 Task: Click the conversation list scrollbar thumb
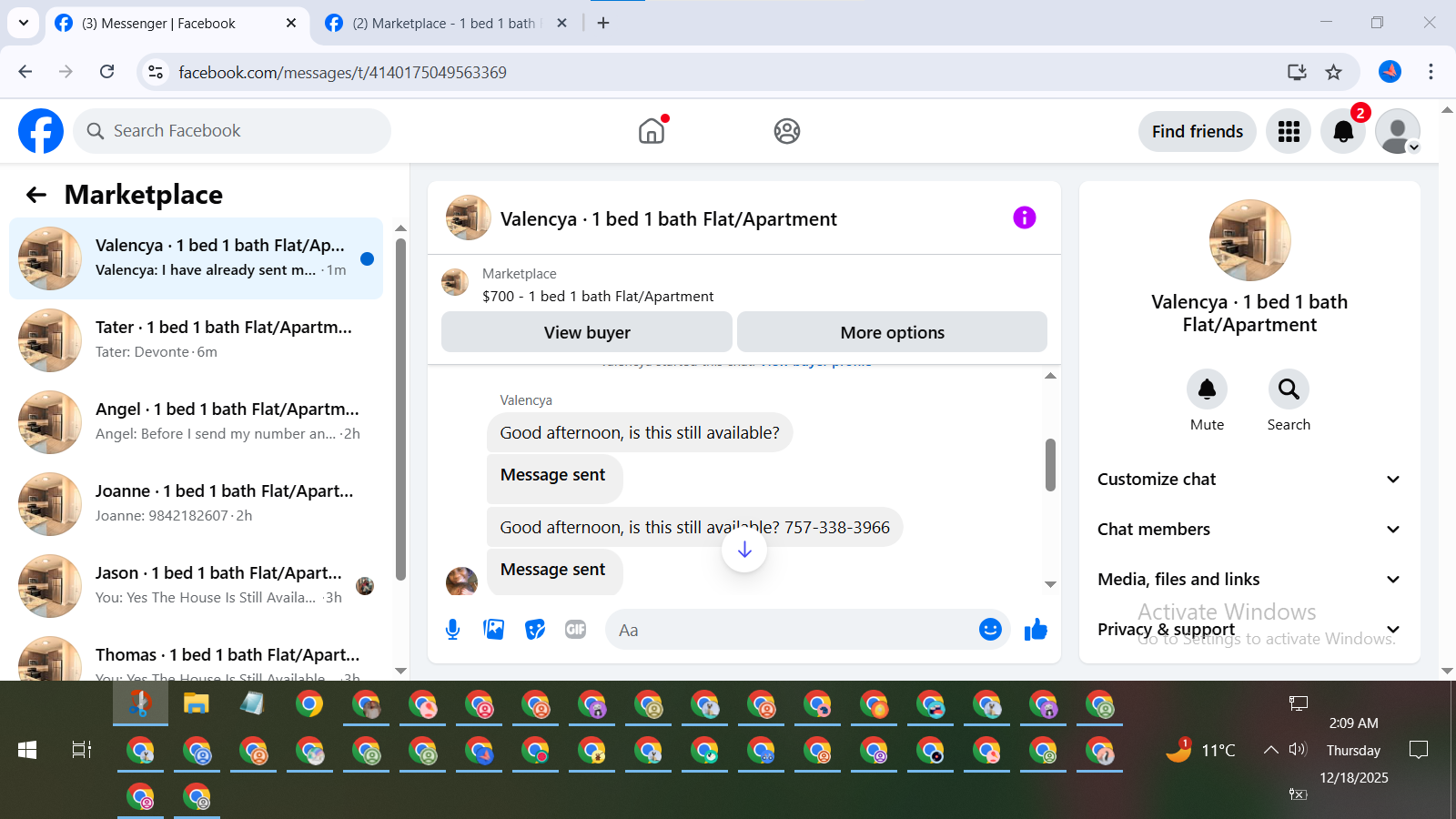pyautogui.click(x=400, y=409)
